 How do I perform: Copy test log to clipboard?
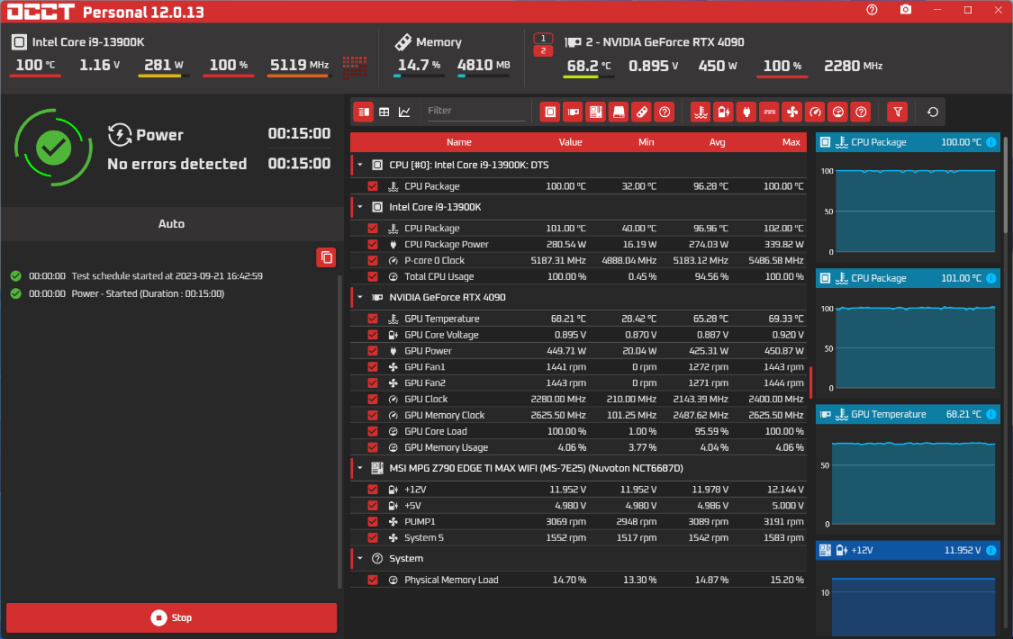point(326,257)
